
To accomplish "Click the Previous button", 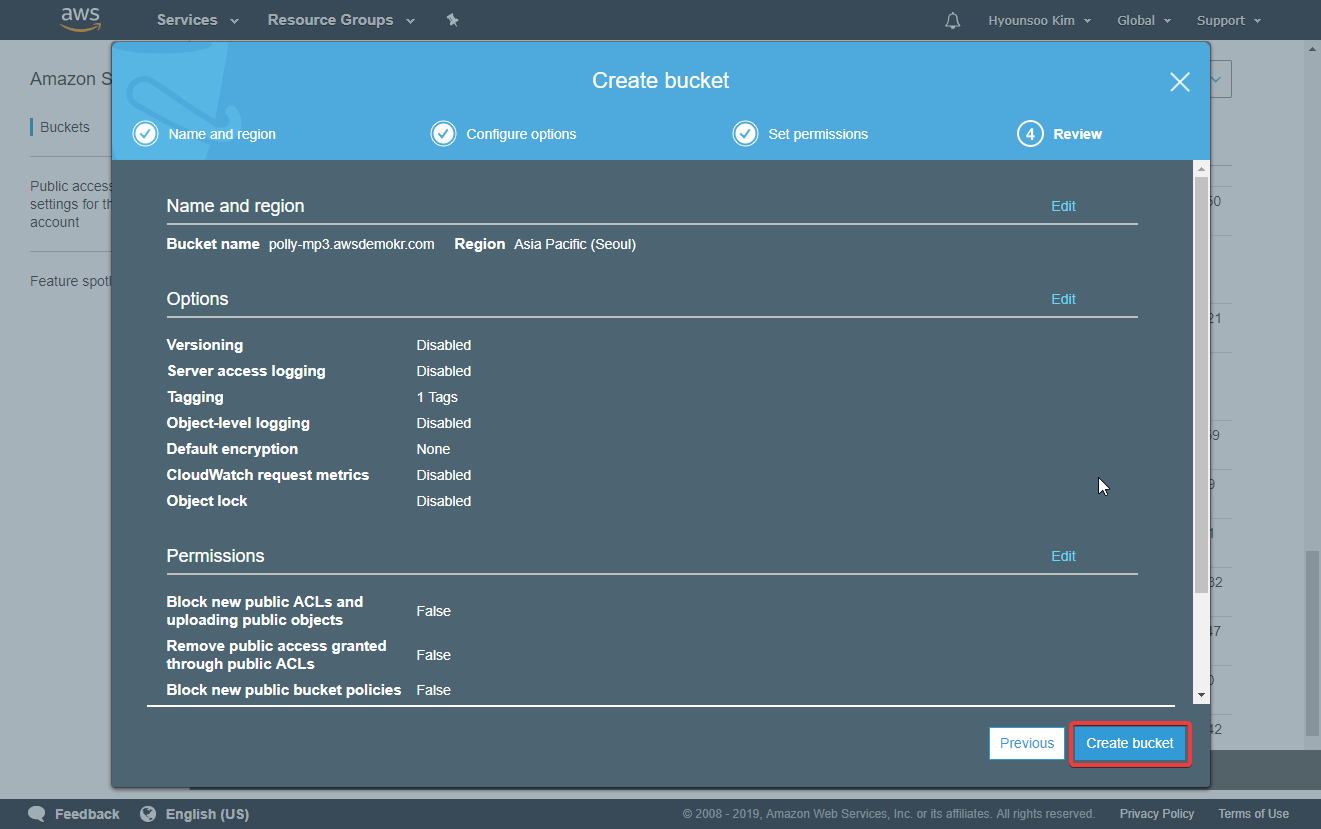I will coord(1027,743).
